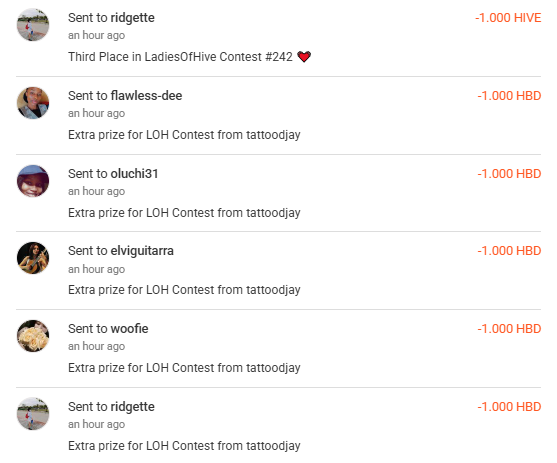Image resolution: width=557 pixels, height=463 pixels.
Task: Open ridgette's avatar in the HBD transfer
Action: pos(33,414)
